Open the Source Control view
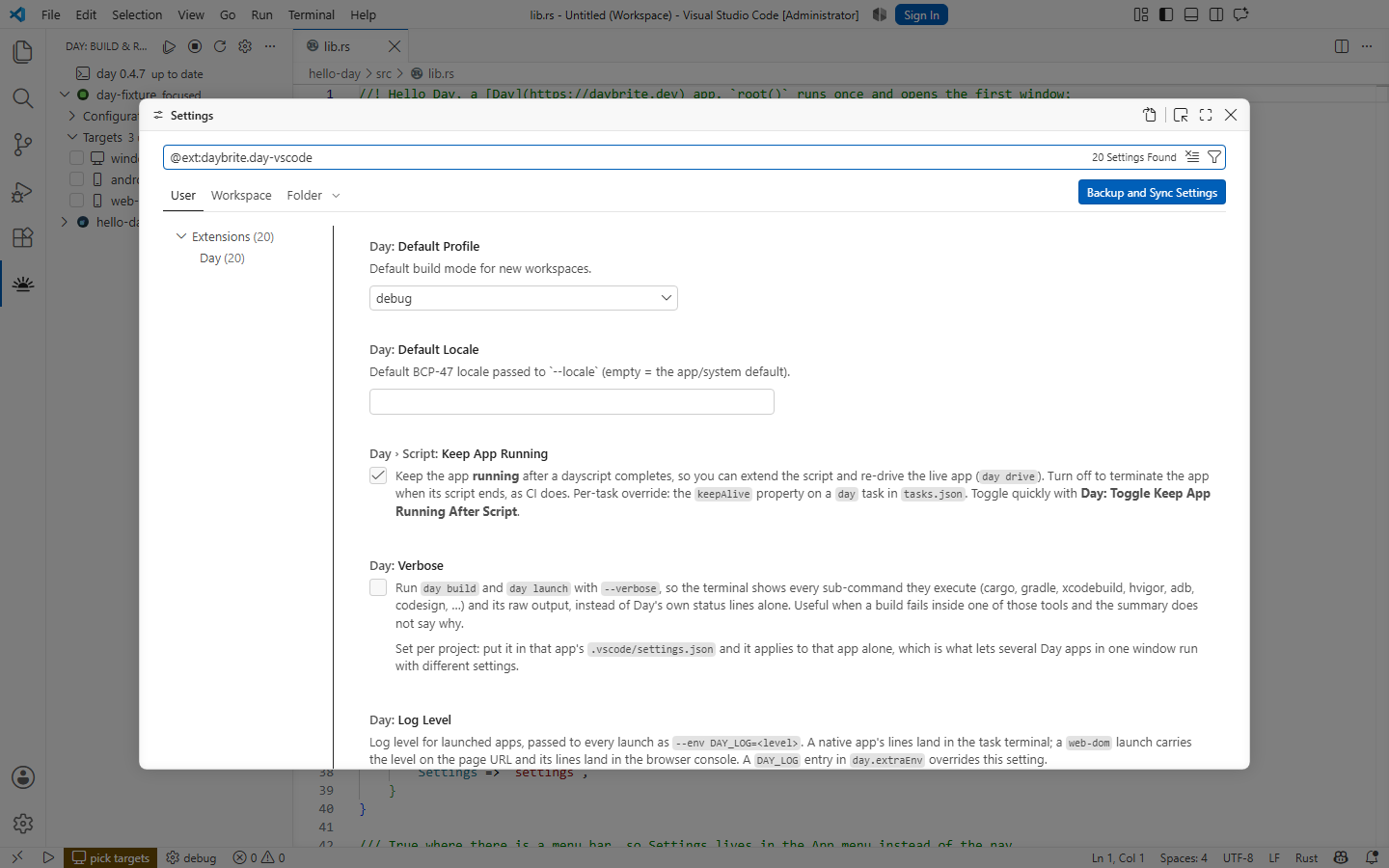The width and height of the screenshot is (1389, 868). 23,145
